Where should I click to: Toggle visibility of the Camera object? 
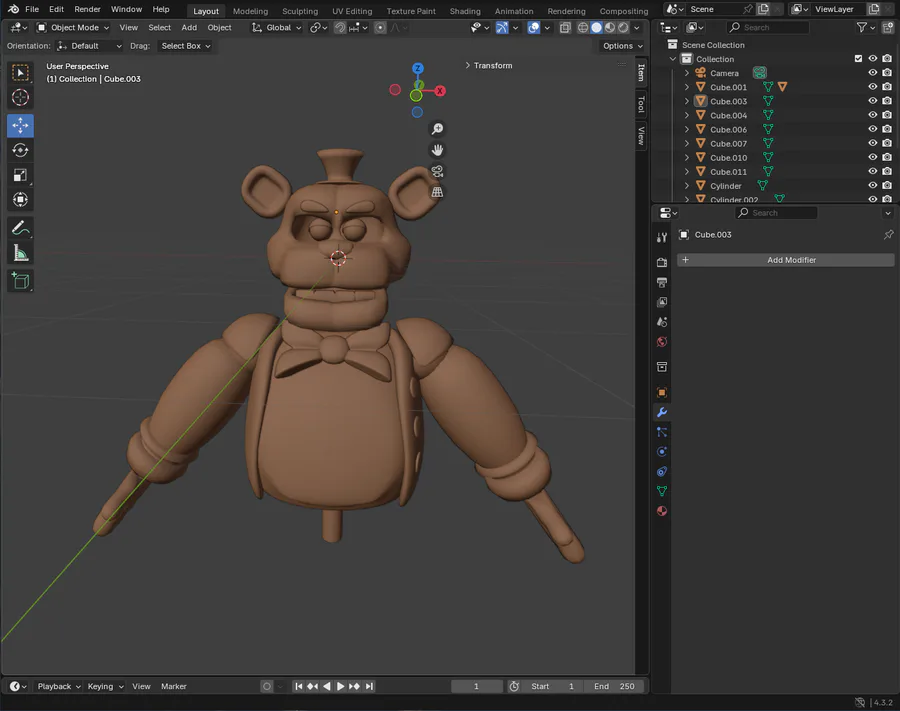click(x=872, y=73)
